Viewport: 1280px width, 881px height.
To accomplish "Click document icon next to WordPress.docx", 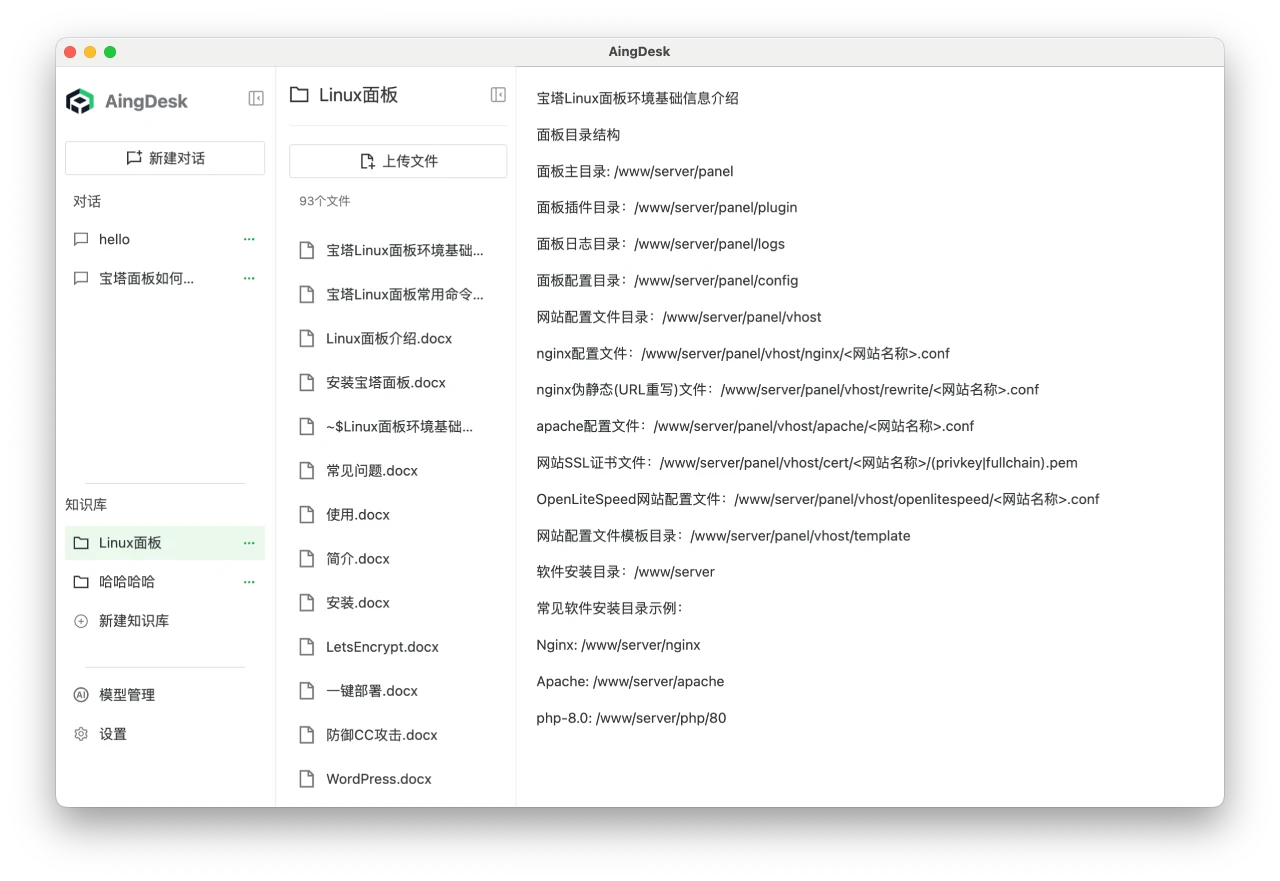I will 306,778.
